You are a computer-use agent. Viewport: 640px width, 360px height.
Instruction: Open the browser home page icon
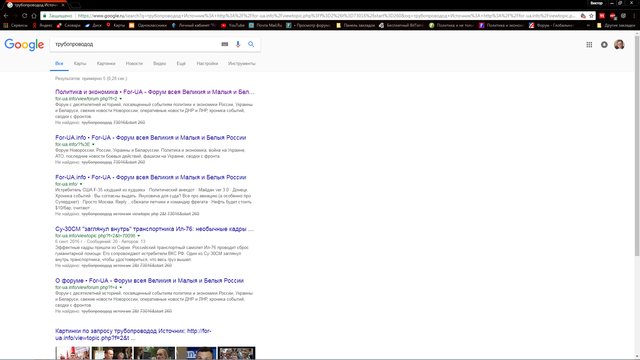[x=34, y=16]
